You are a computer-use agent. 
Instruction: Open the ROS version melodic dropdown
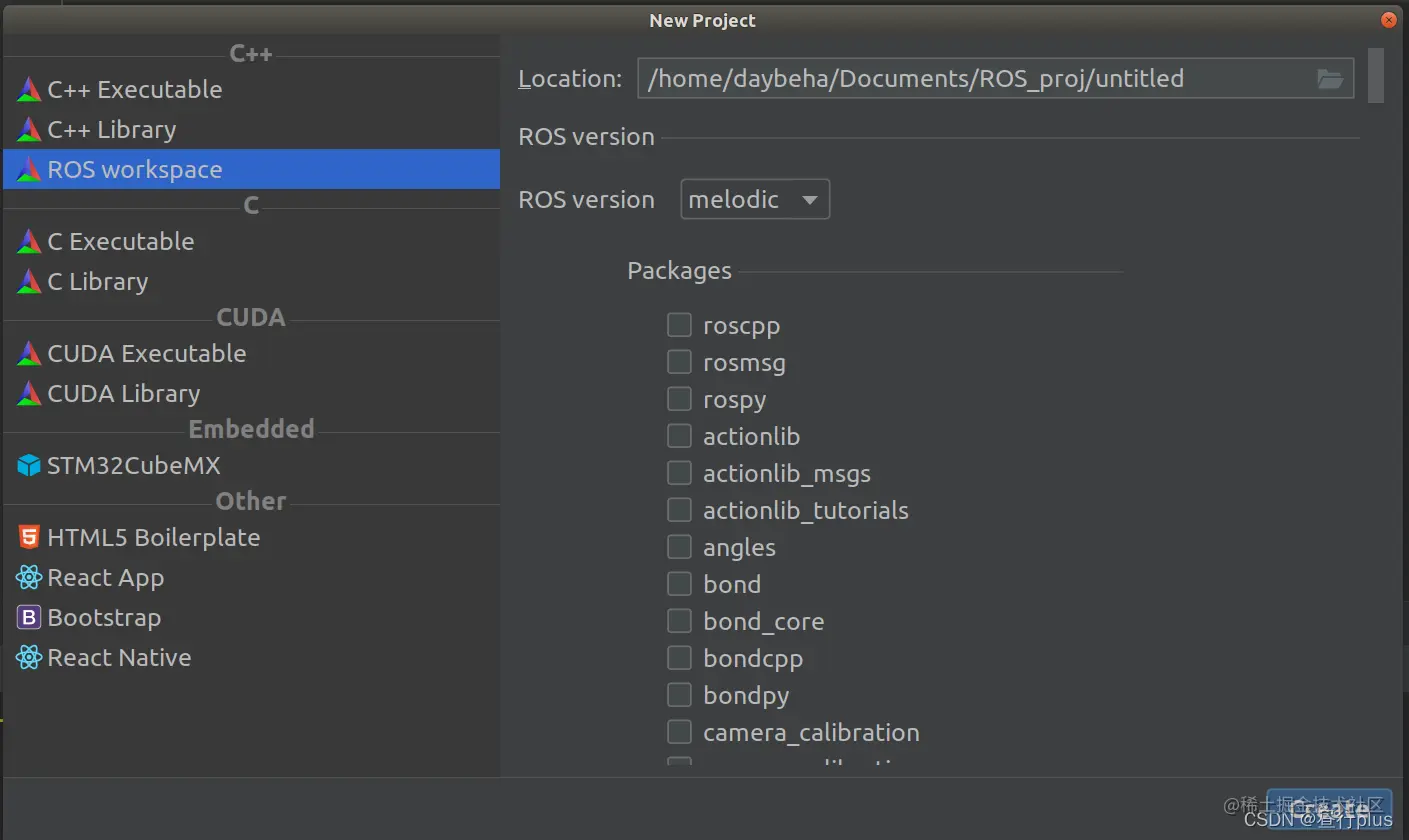pyautogui.click(x=755, y=200)
